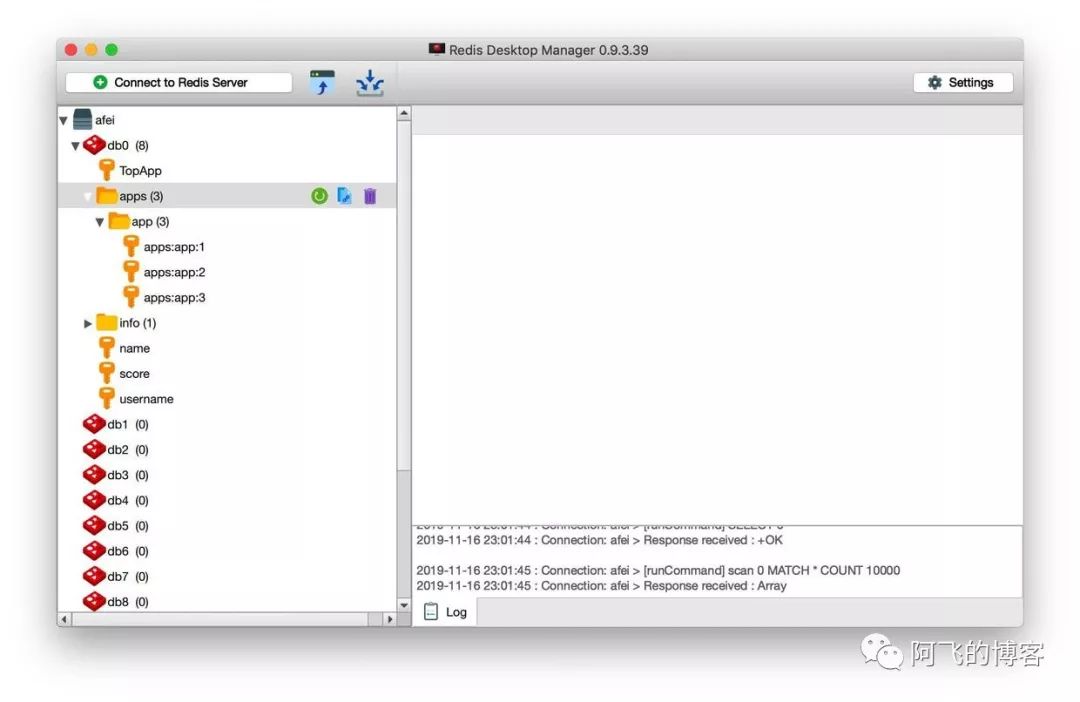Click the key icon of apps:app:3
The height and width of the screenshot is (702, 1080).
coord(131,298)
